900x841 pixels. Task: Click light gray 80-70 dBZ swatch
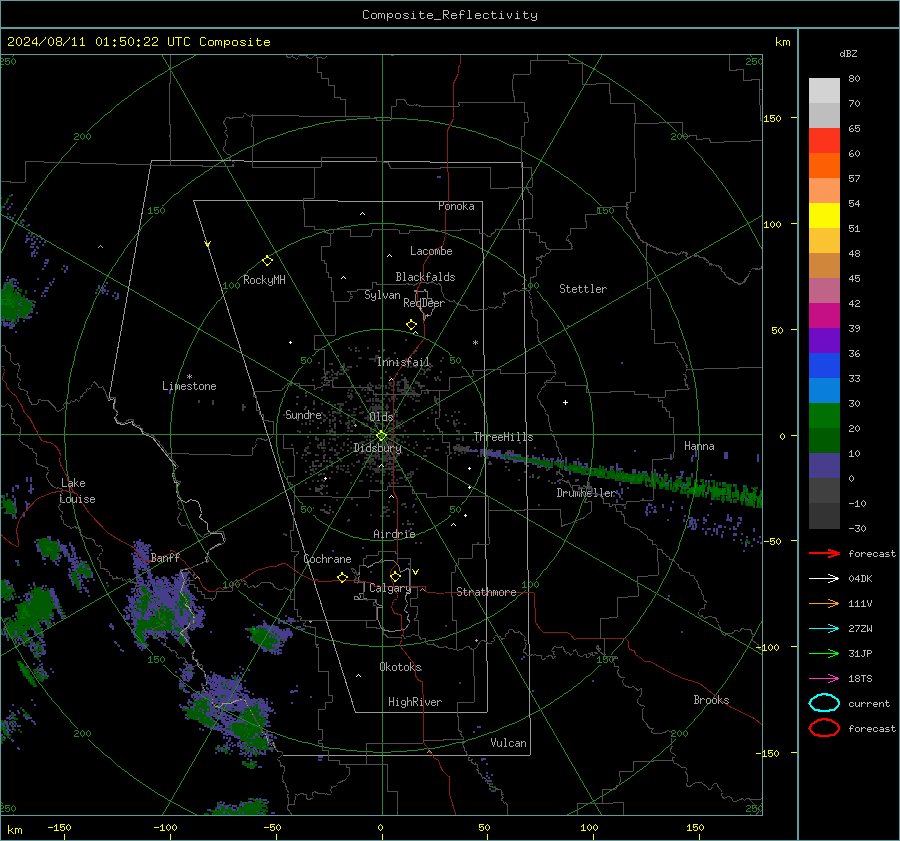pyautogui.click(x=824, y=91)
